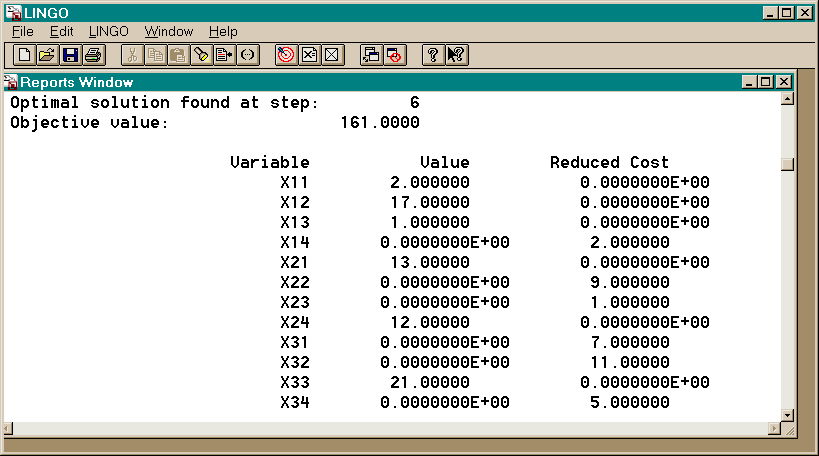The image size is (819, 456).
Task: Open the Window menu
Action: coord(169,31)
